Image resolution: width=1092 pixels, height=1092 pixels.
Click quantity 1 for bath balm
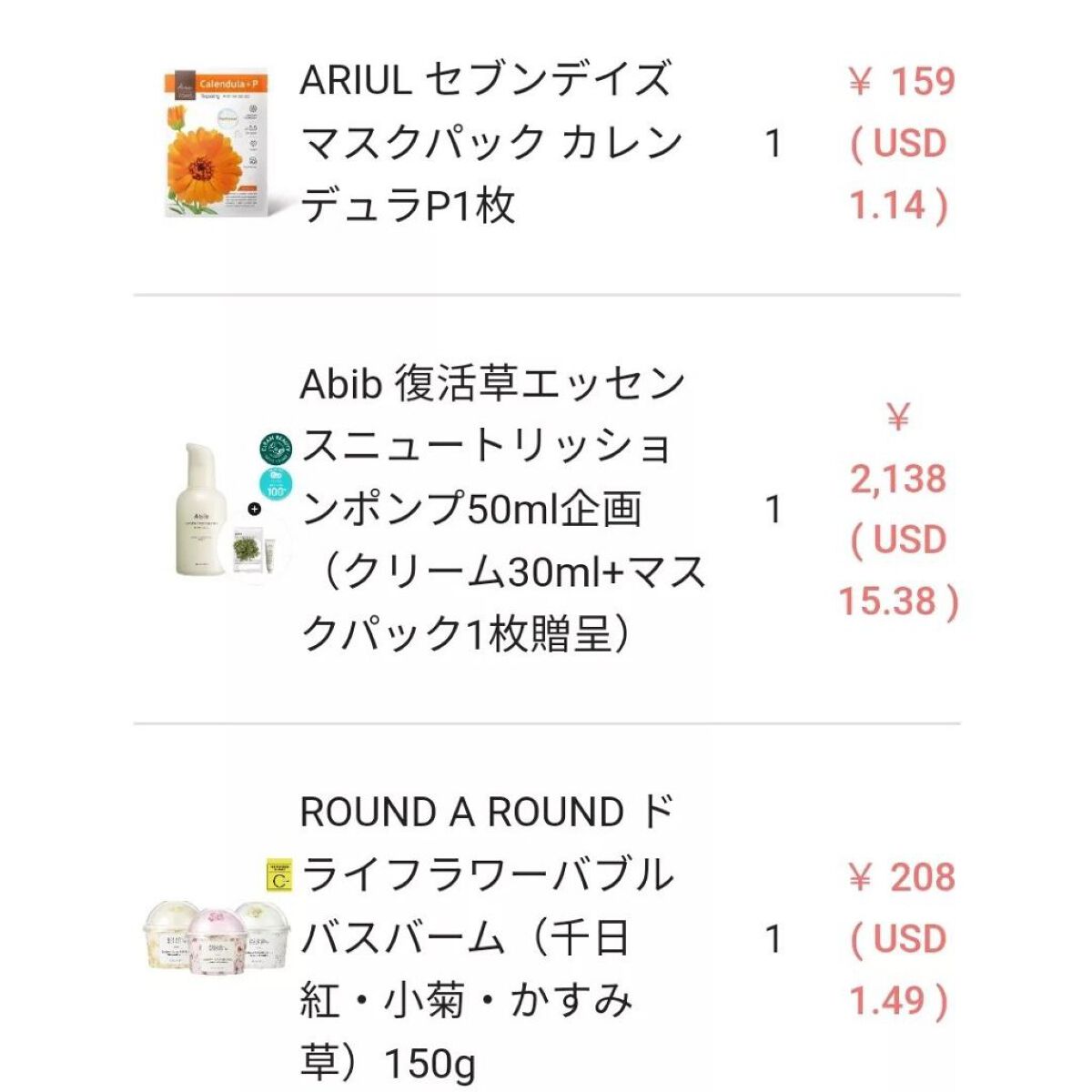(x=773, y=938)
